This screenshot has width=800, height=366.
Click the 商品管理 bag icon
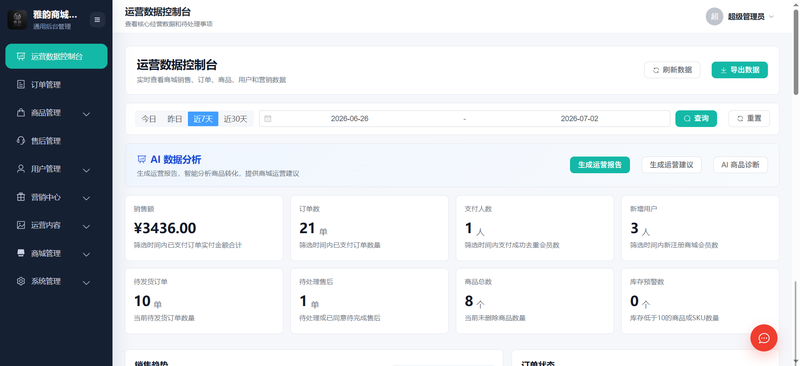tap(20, 112)
